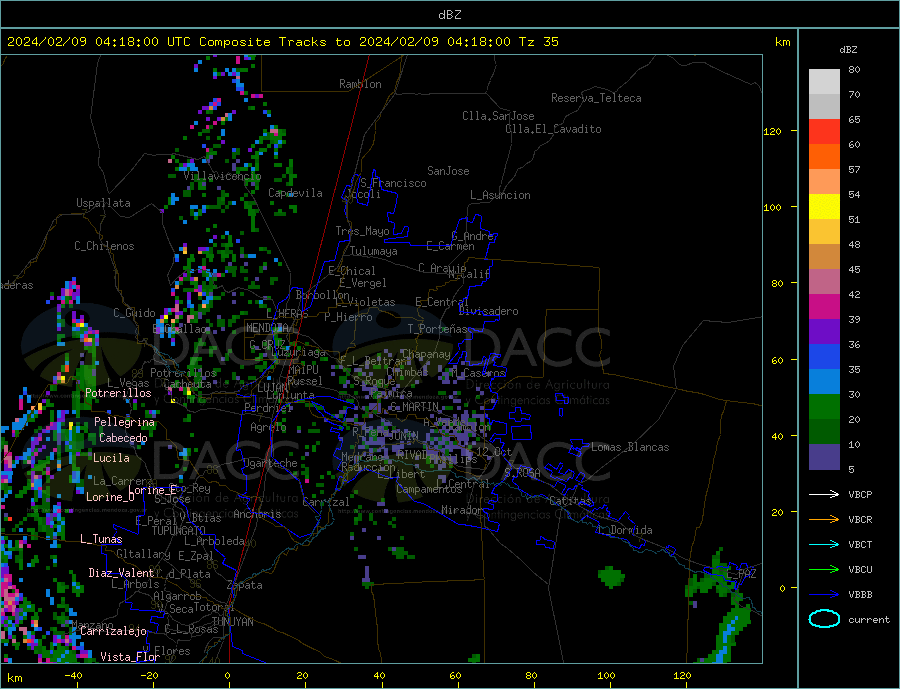Pick the magenta 39 dBZ swatch

(x=824, y=307)
